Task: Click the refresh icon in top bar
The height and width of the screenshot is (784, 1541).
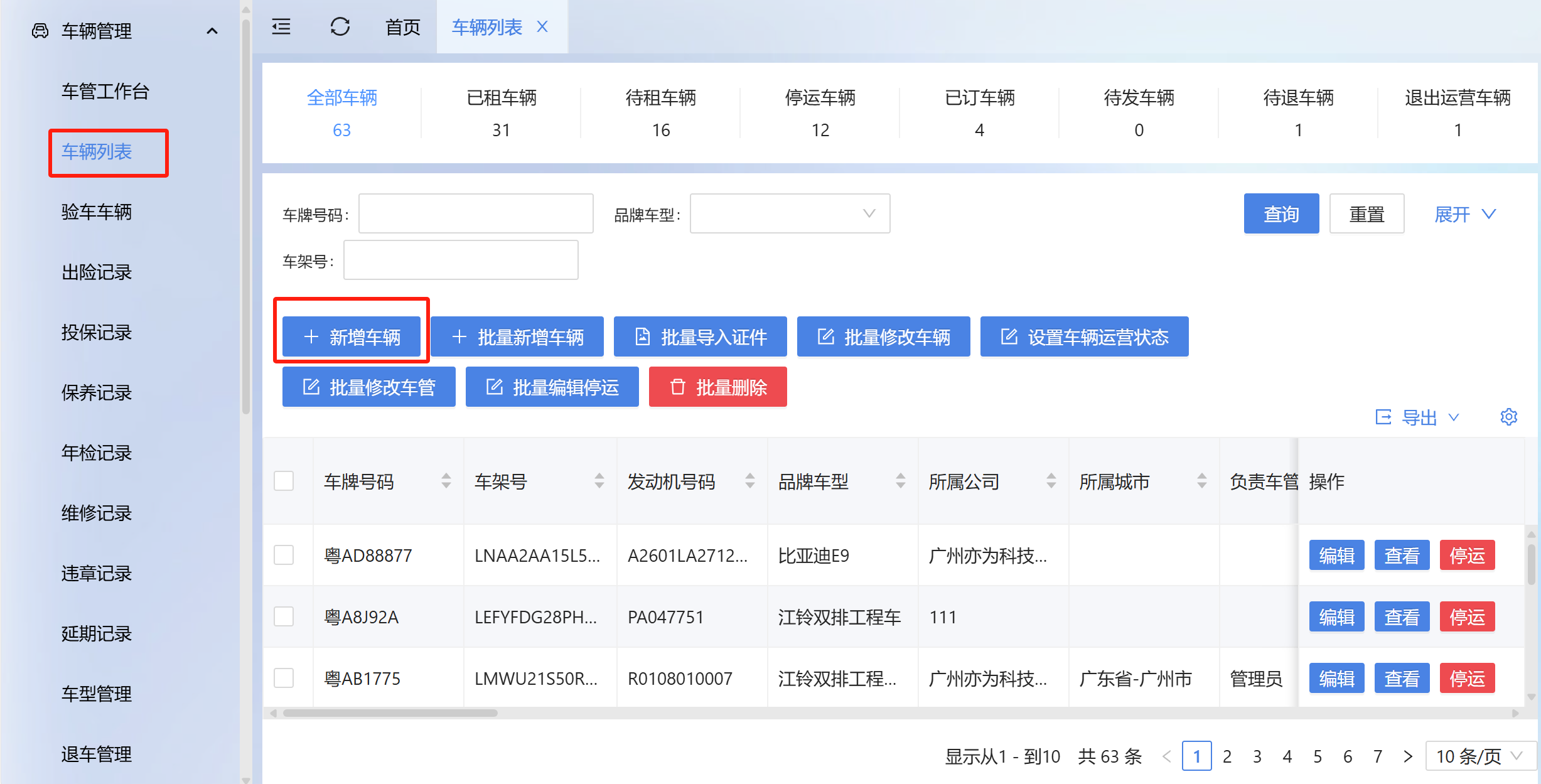Action: pos(340,27)
